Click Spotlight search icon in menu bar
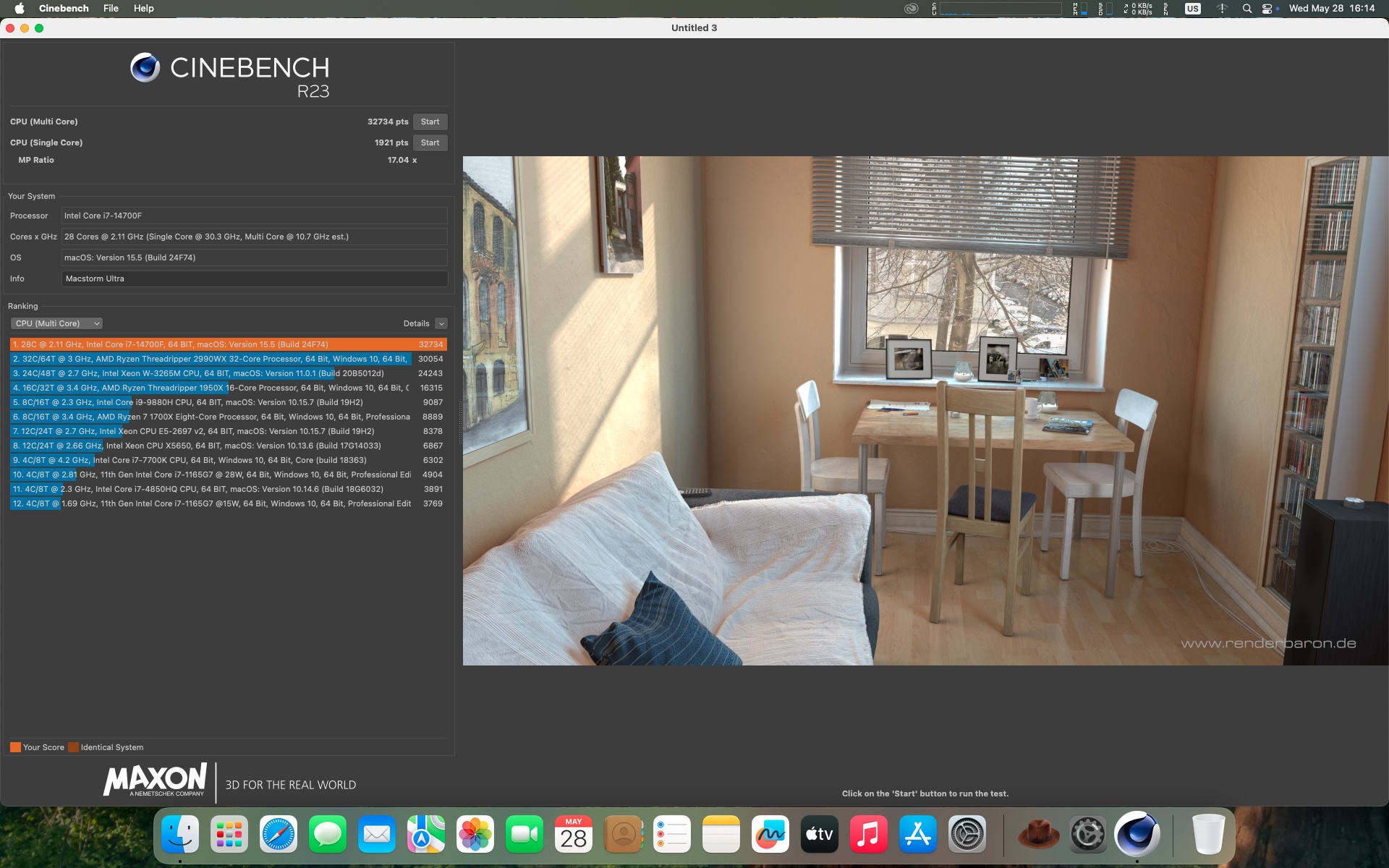Image resolution: width=1389 pixels, height=868 pixels. coord(1247,9)
